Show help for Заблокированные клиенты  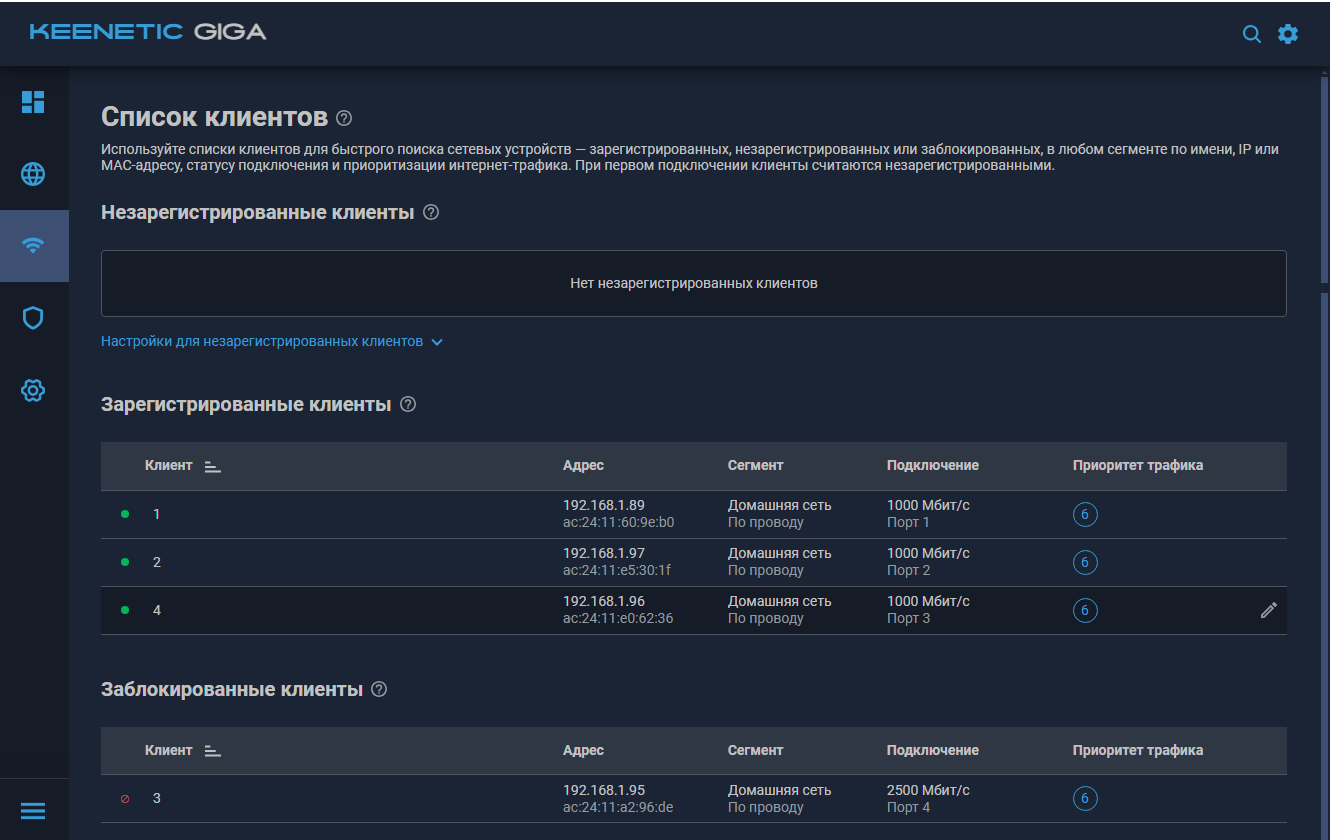pyautogui.click(x=378, y=689)
